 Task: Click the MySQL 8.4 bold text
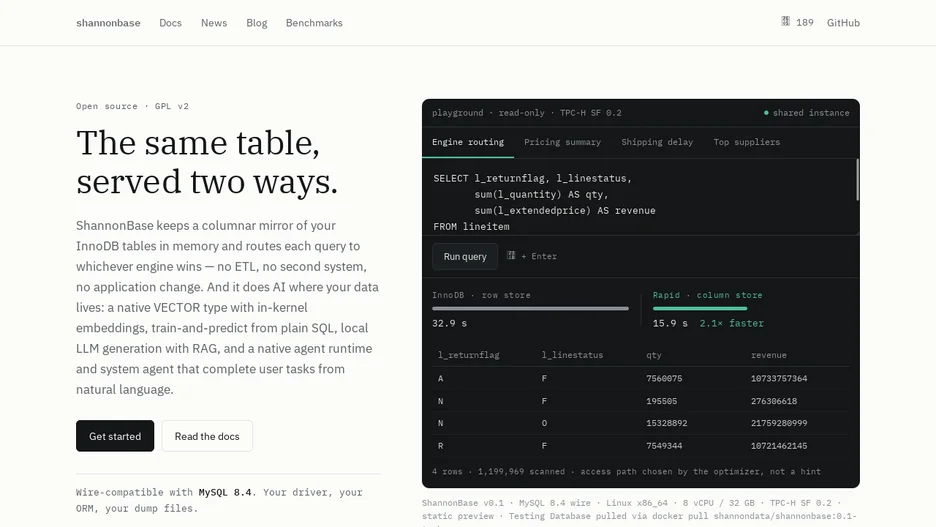coord(225,492)
